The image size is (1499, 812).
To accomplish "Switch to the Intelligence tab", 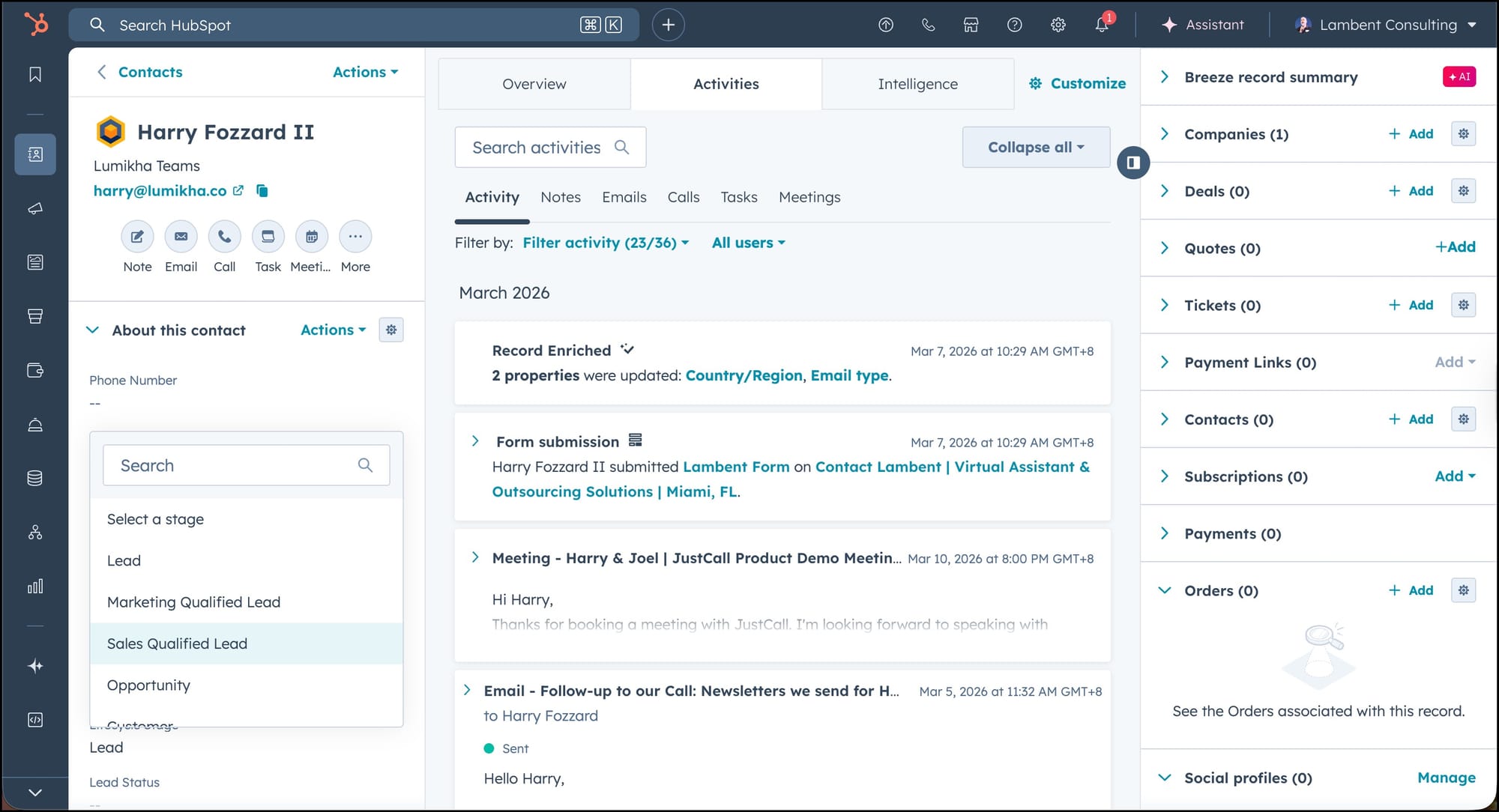I will coord(917,84).
